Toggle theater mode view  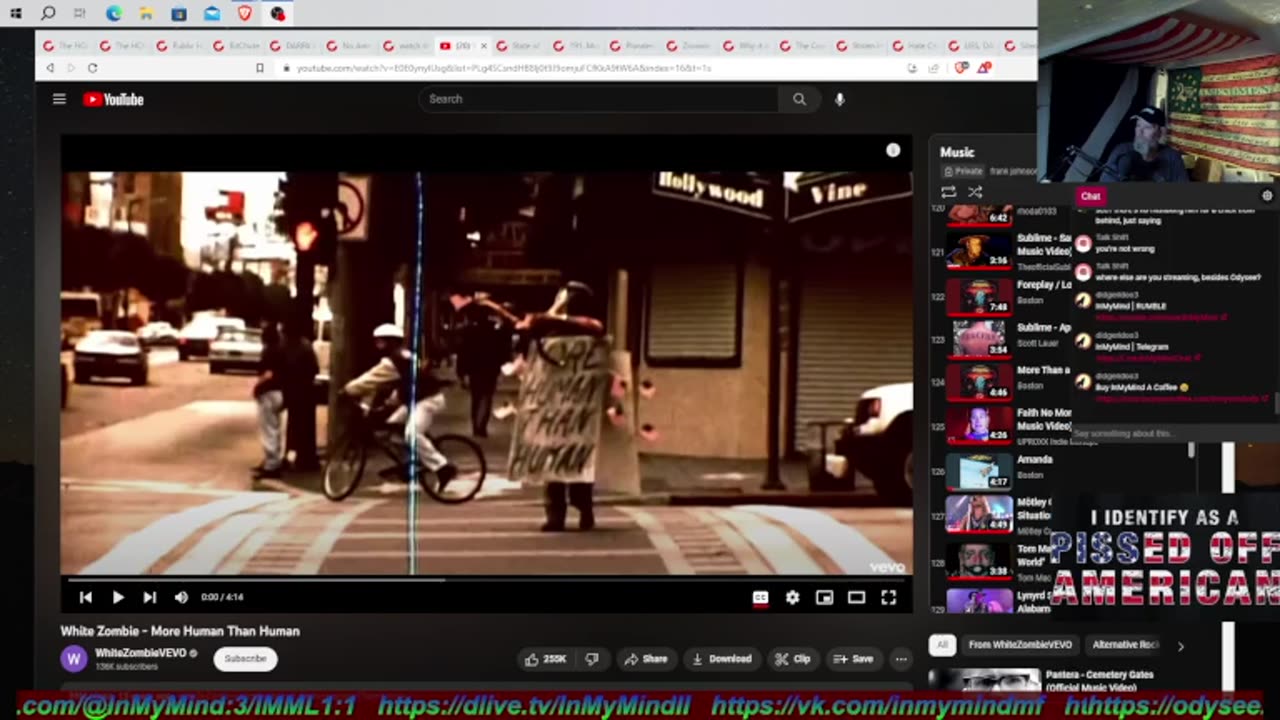pyautogui.click(x=856, y=597)
